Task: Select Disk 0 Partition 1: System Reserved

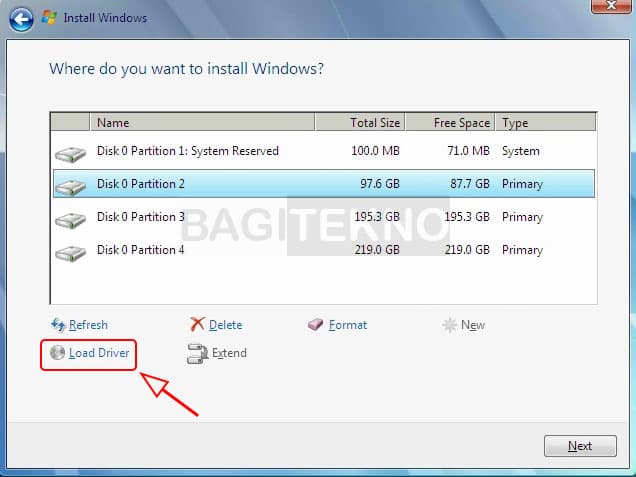Action: point(324,151)
